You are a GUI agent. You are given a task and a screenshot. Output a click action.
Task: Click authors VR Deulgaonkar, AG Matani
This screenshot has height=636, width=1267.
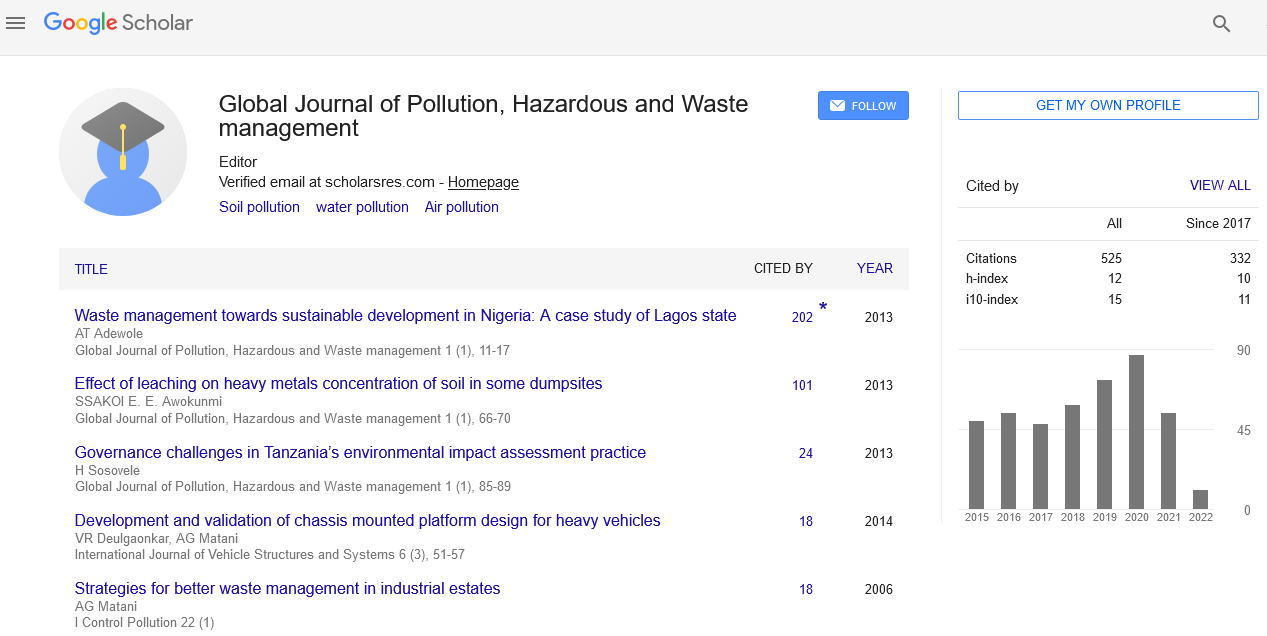click(x=156, y=538)
